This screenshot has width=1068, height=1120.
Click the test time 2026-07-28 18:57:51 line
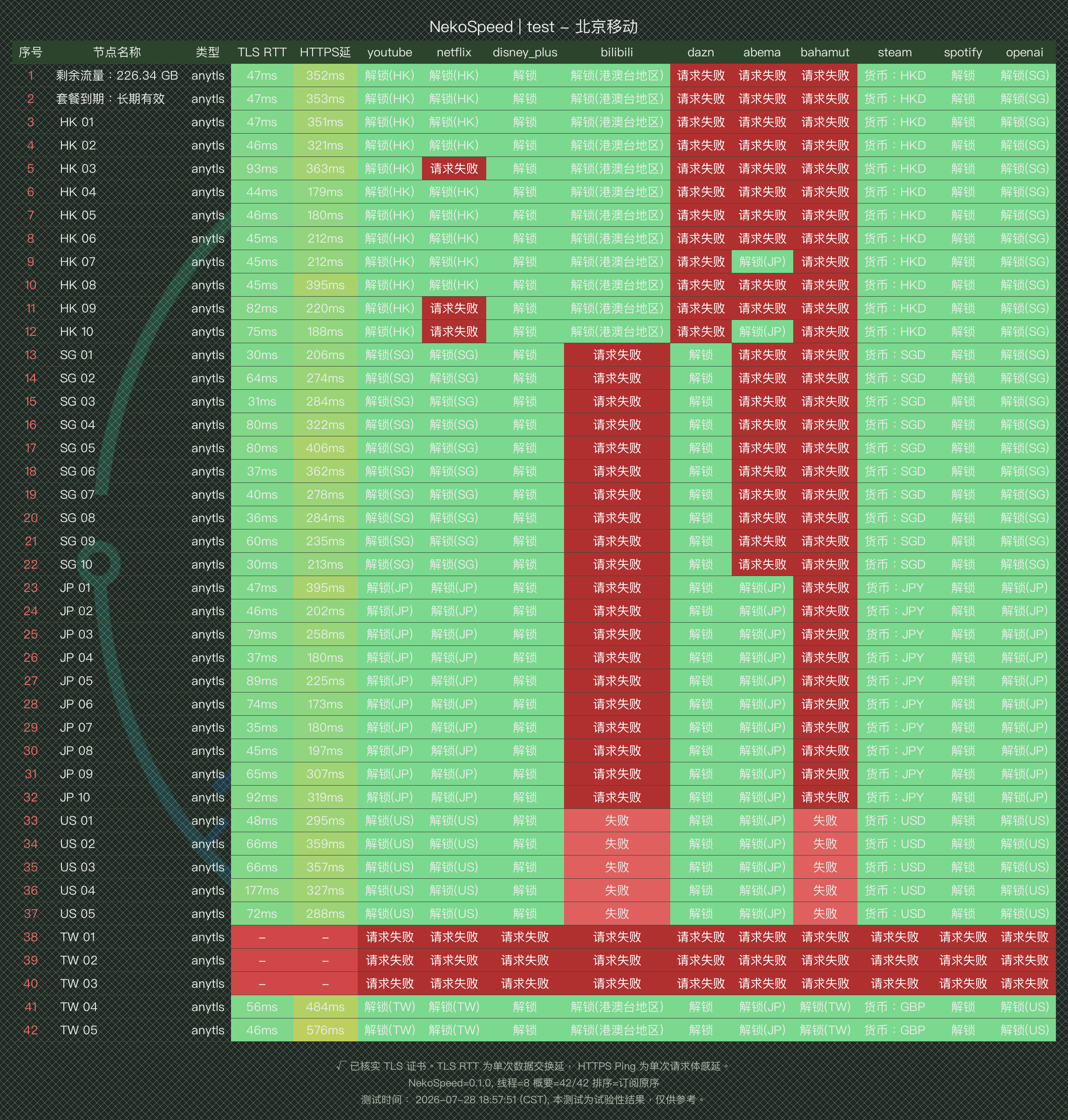[x=533, y=1100]
